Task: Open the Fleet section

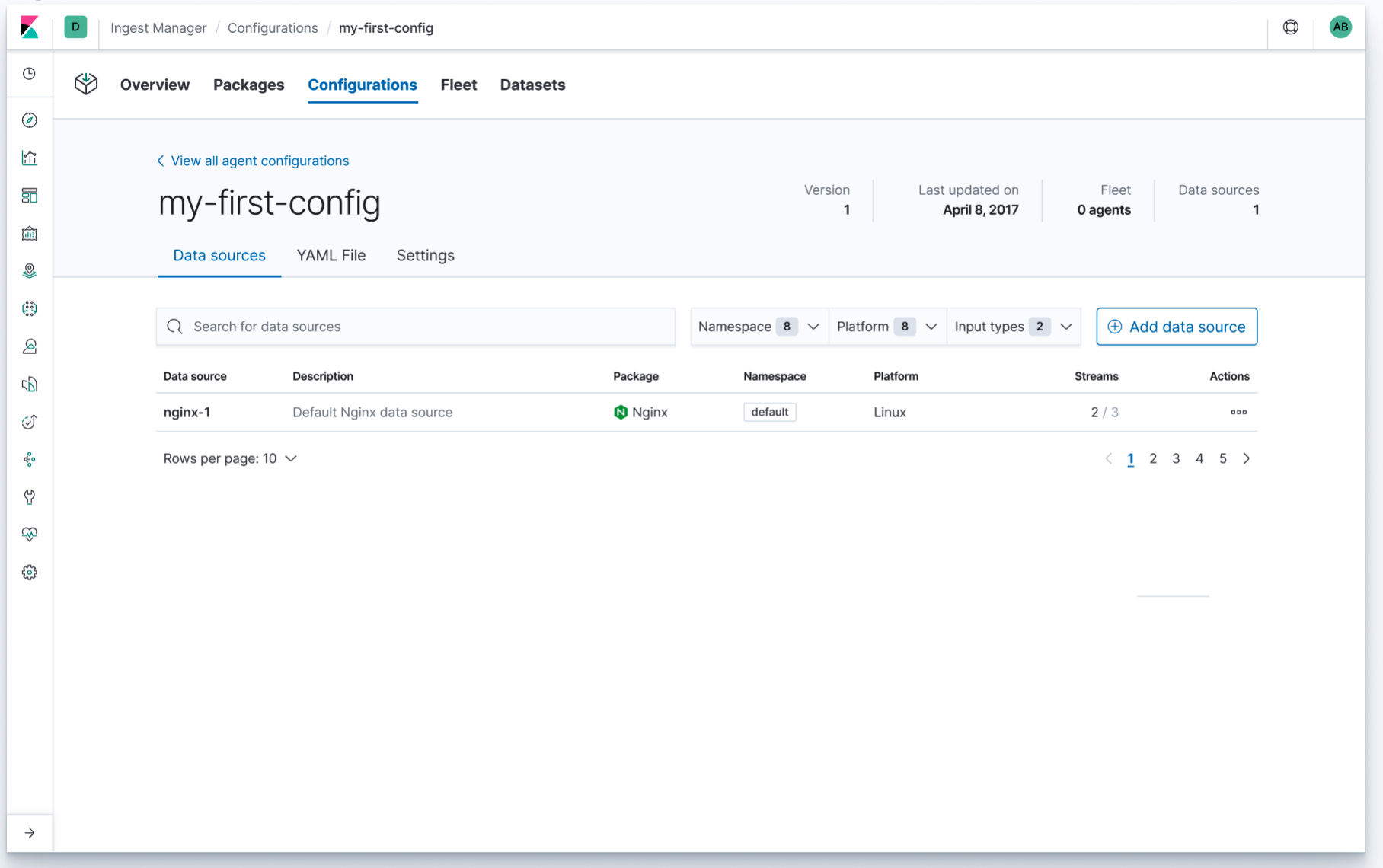Action: pyautogui.click(x=458, y=85)
